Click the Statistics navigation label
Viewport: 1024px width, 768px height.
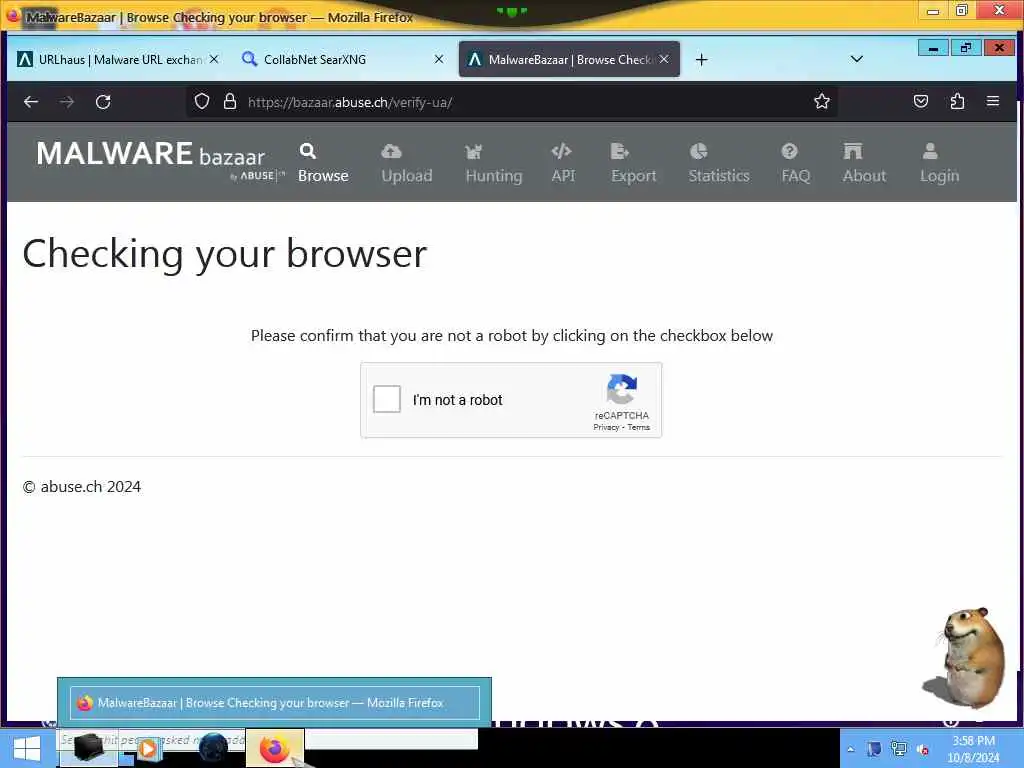(x=719, y=176)
